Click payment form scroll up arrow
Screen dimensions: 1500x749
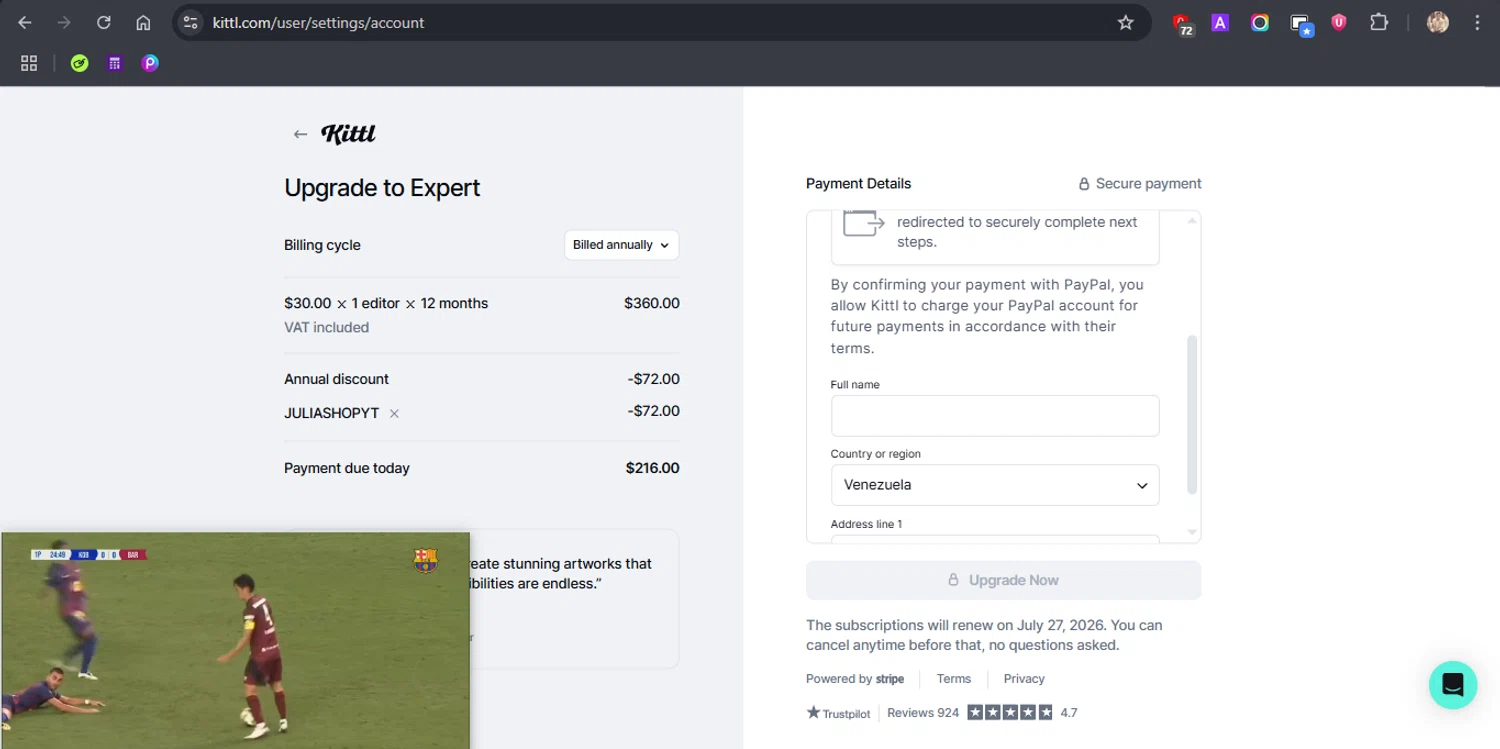(x=1191, y=220)
